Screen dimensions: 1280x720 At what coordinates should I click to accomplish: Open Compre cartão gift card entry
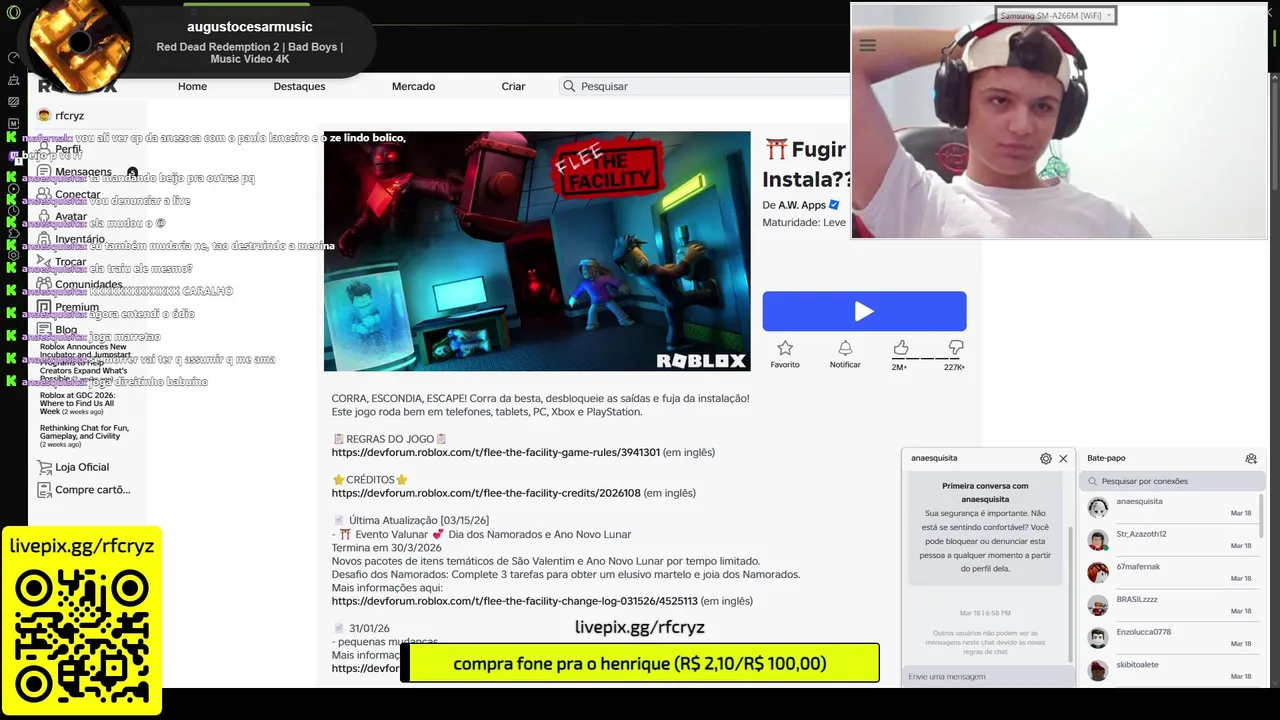[x=84, y=490]
